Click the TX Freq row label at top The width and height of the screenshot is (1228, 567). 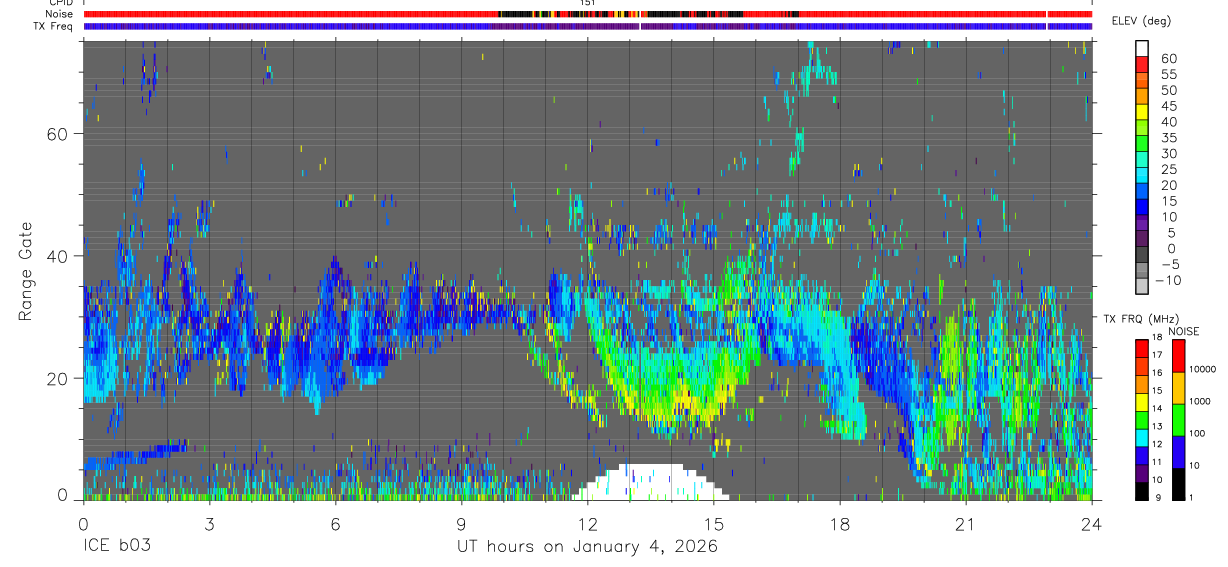click(54, 26)
